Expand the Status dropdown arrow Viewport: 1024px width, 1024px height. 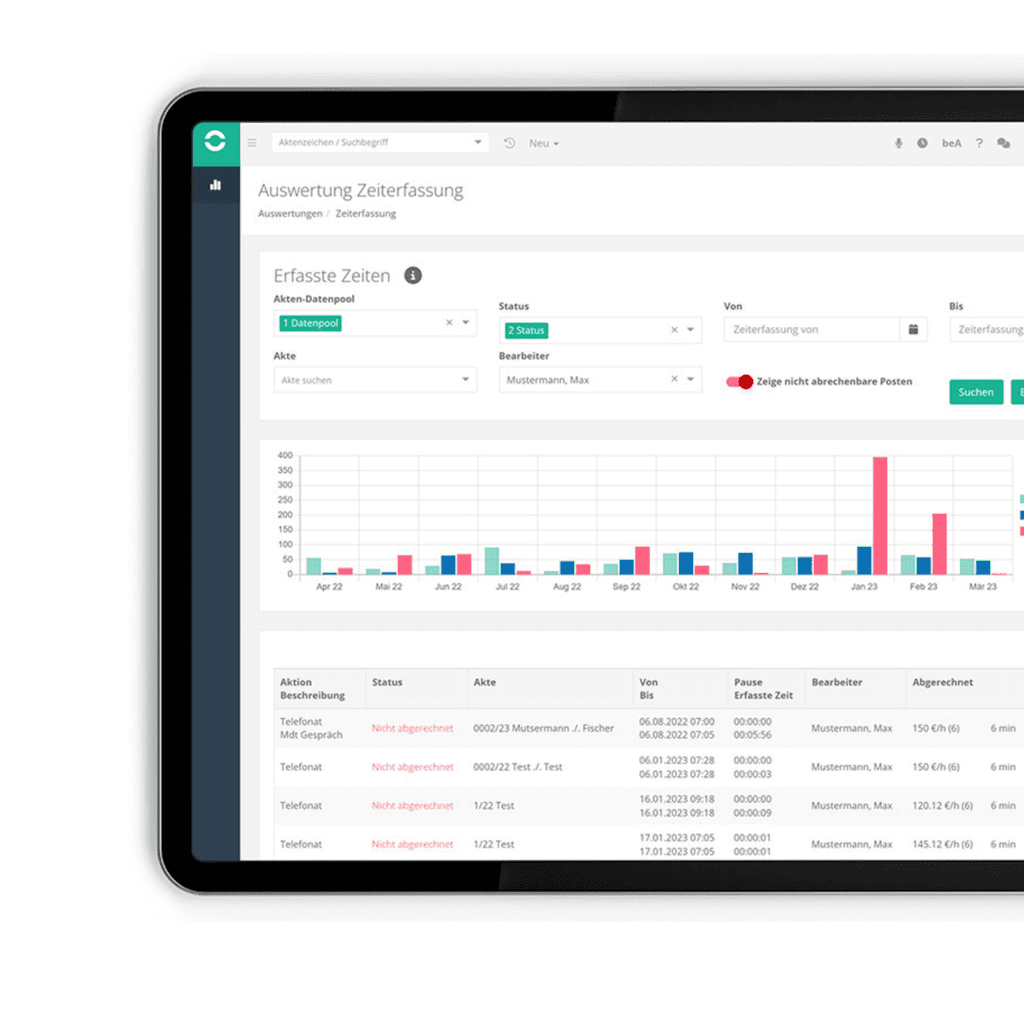690,330
